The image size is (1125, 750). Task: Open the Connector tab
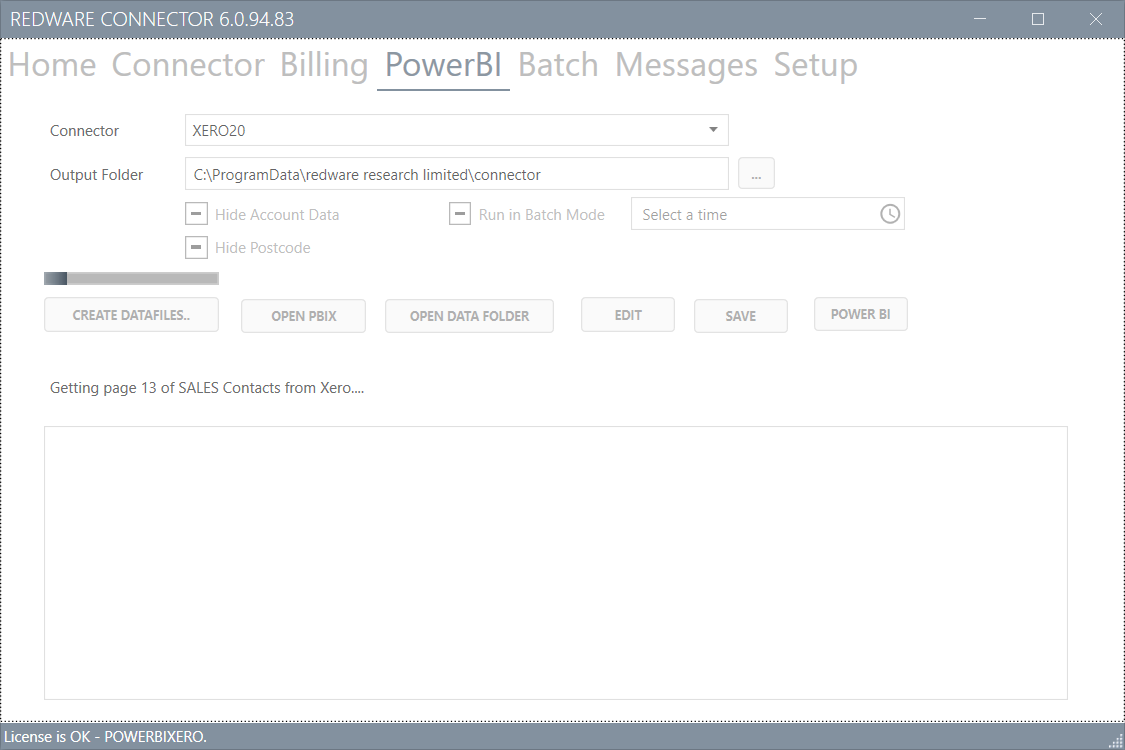188,65
